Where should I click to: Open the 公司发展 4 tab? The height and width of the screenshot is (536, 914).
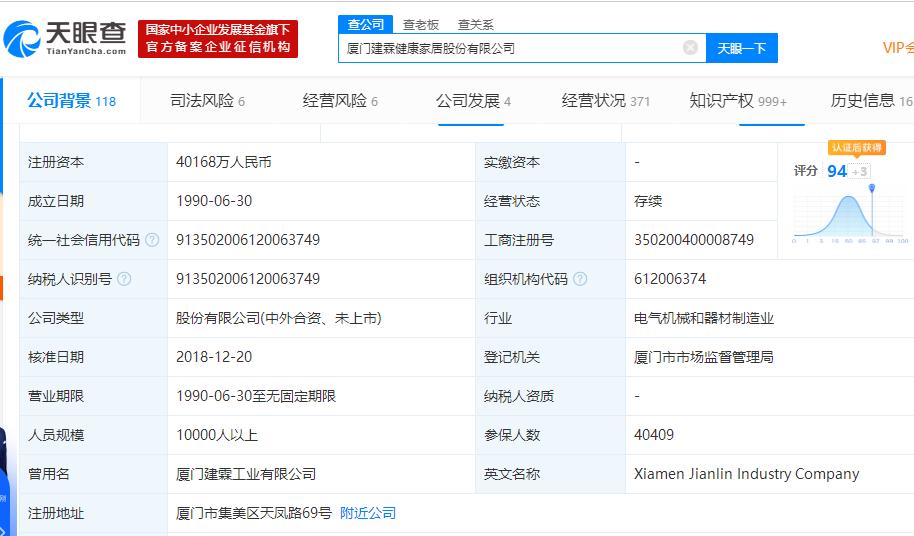coord(473,101)
